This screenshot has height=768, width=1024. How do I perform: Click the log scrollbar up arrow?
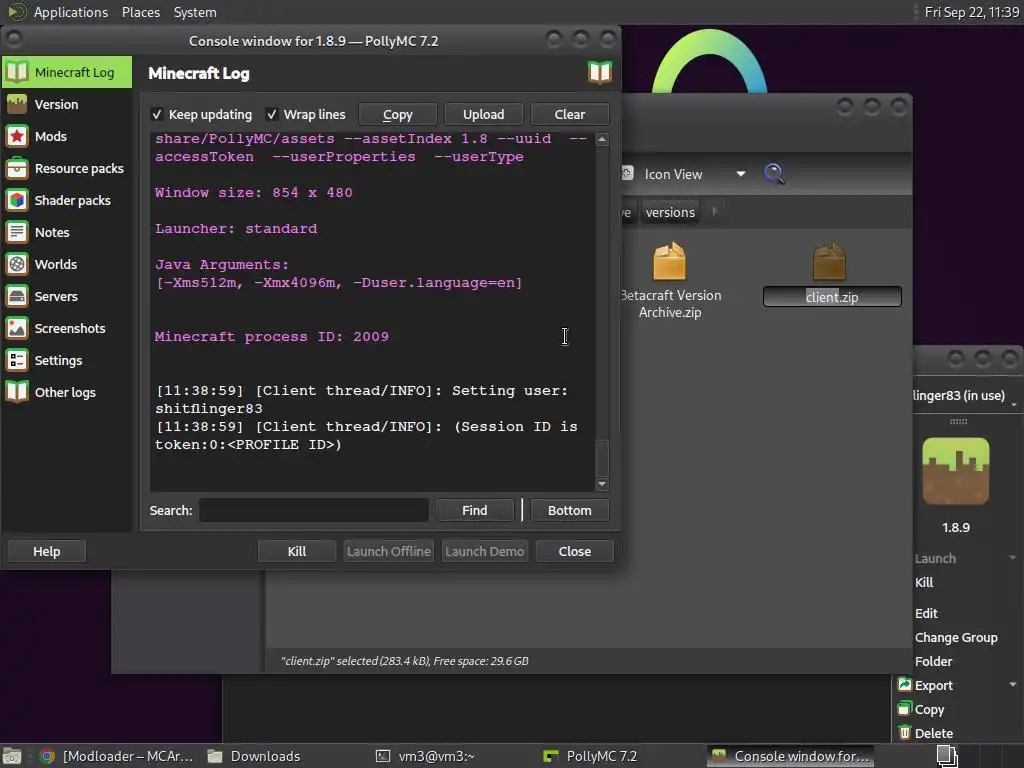click(x=602, y=139)
